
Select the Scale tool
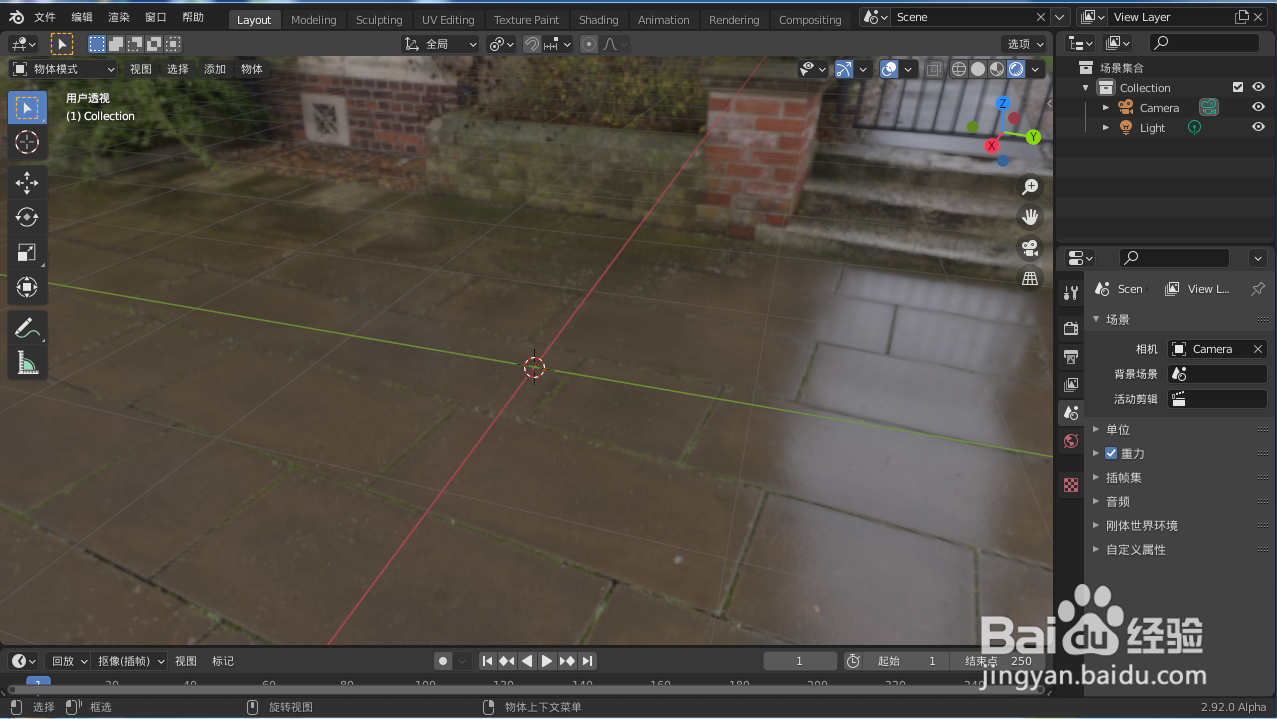pyautogui.click(x=27, y=252)
